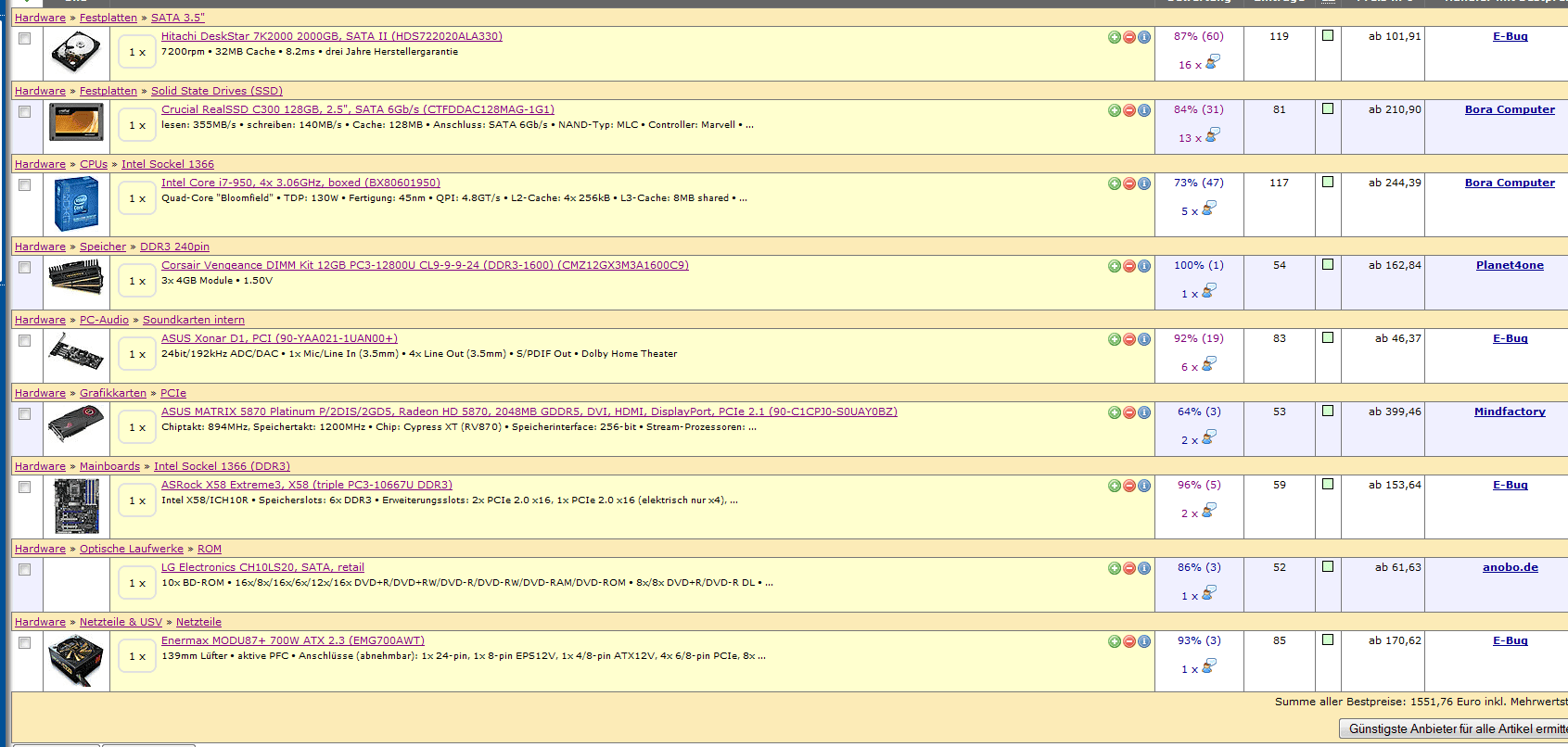The height and width of the screenshot is (747, 1568).
Task: Open blue info icon for Intel Core i7-950
Action: pyautogui.click(x=1144, y=184)
